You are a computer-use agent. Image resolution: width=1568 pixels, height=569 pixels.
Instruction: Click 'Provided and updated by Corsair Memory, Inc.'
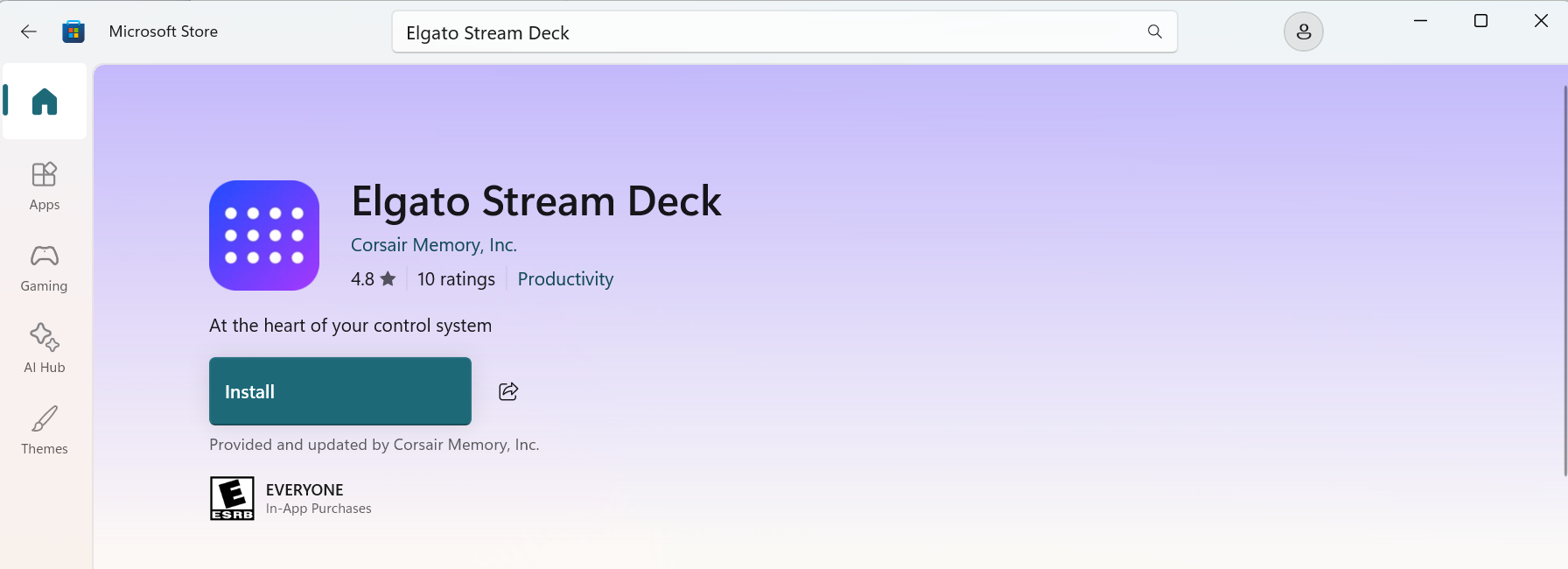pyautogui.click(x=374, y=445)
